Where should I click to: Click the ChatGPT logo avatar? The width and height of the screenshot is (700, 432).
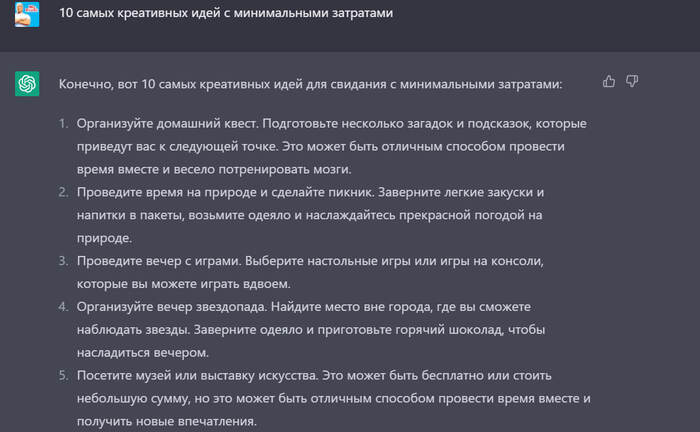[27, 84]
